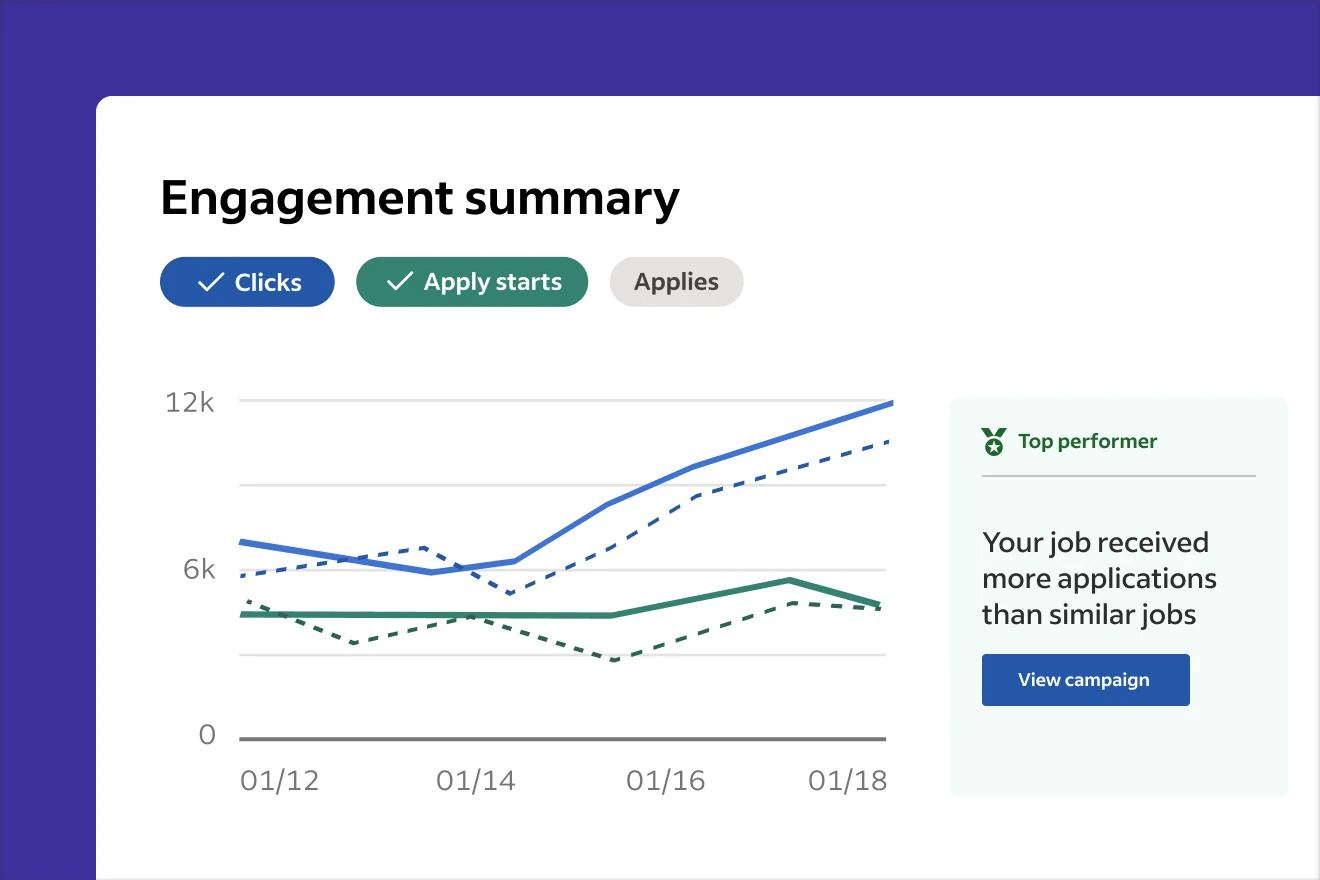Select the Engagement summary heading

pos(420,197)
